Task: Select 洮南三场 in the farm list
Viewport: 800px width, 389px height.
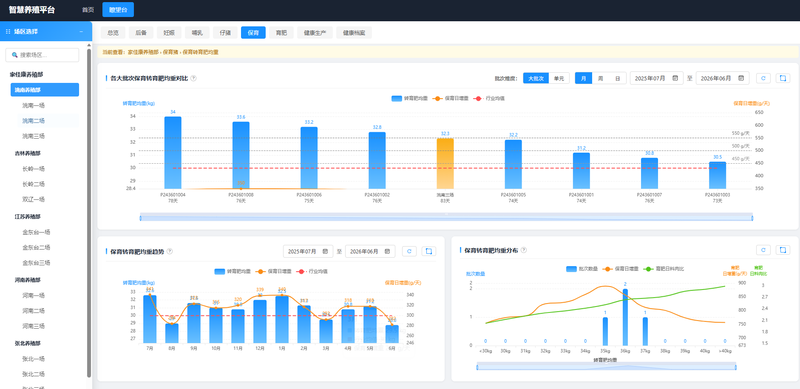Action: (34, 136)
